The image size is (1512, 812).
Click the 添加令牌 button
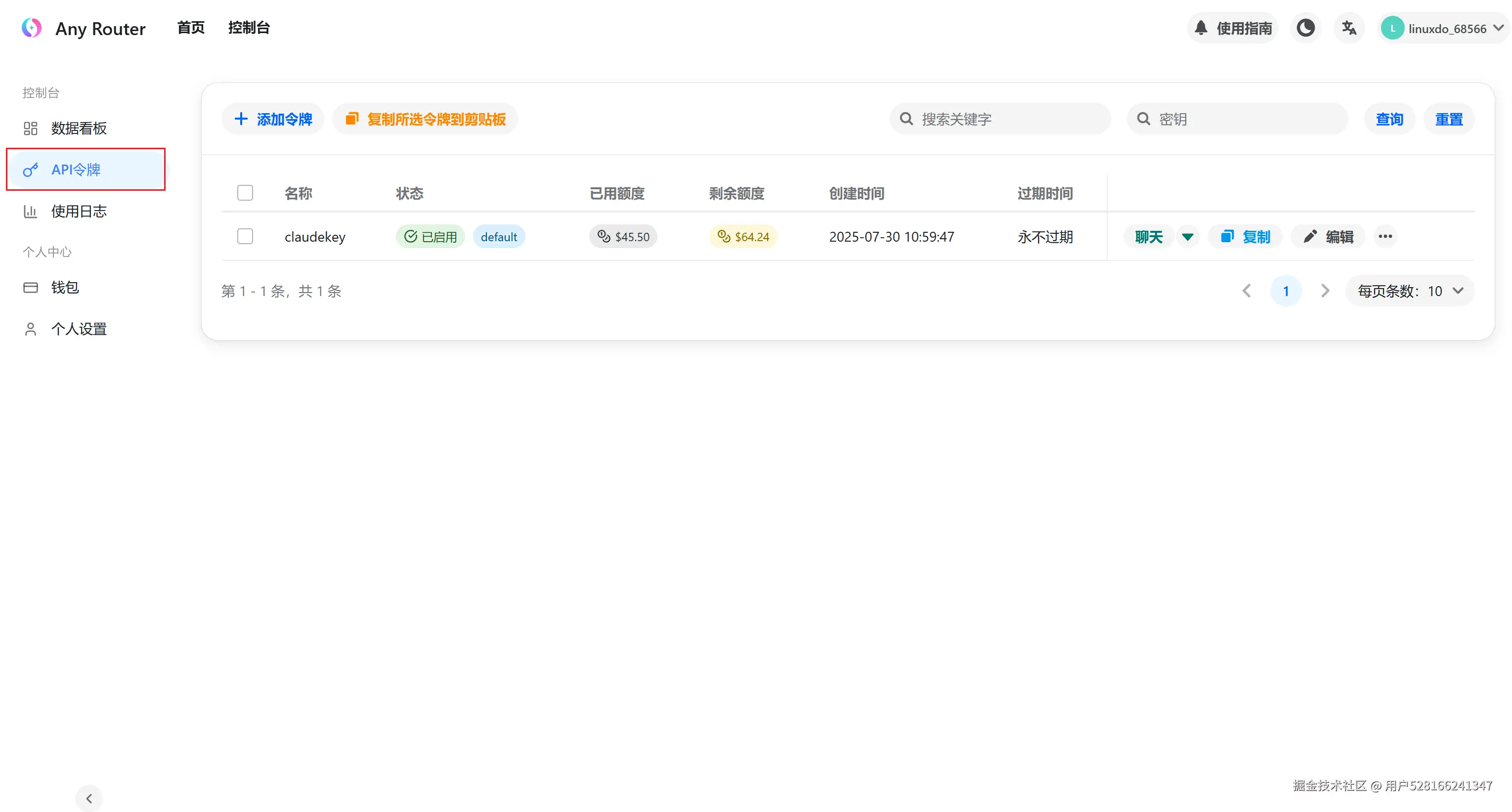click(x=273, y=119)
